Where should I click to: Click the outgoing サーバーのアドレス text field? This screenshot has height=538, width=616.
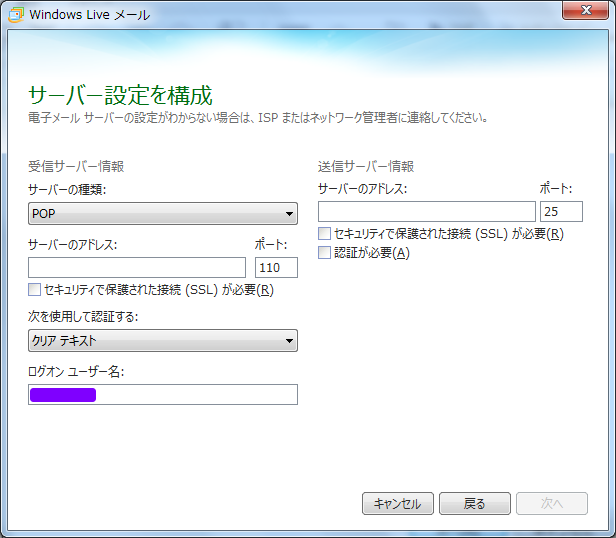[427, 211]
